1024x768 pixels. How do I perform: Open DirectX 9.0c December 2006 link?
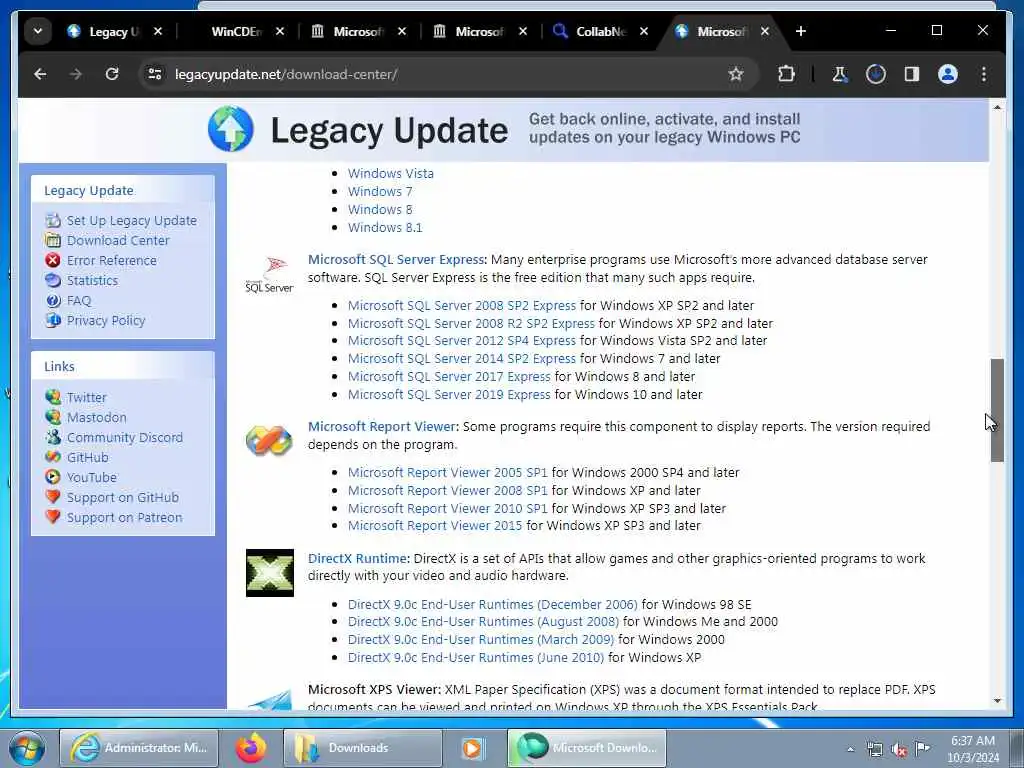(492, 604)
